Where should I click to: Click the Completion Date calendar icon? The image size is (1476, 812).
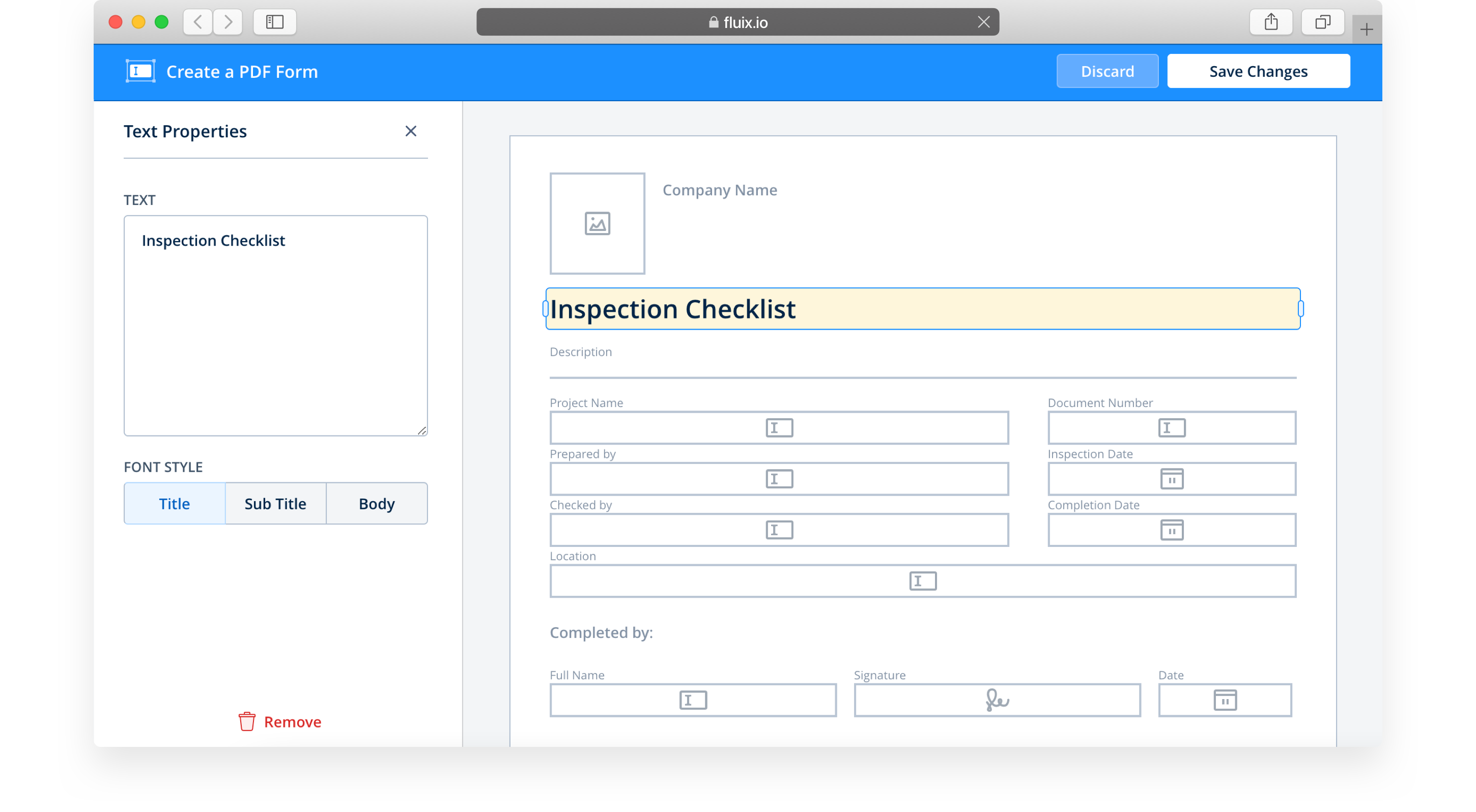[x=1171, y=530]
